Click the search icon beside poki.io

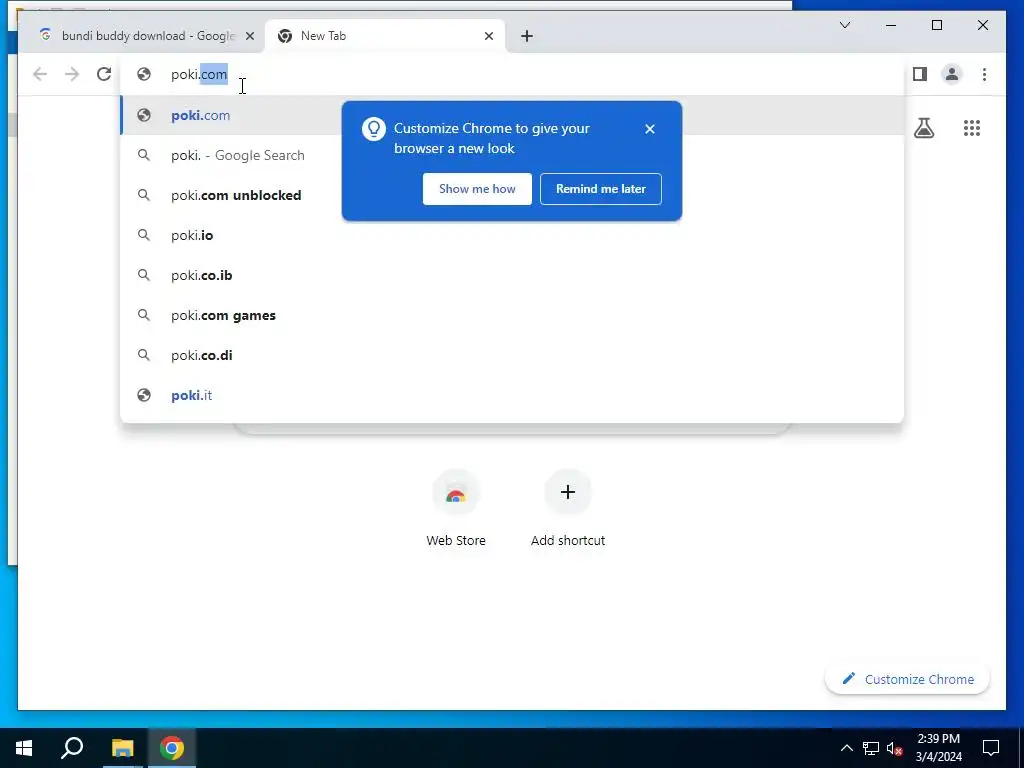click(x=144, y=235)
